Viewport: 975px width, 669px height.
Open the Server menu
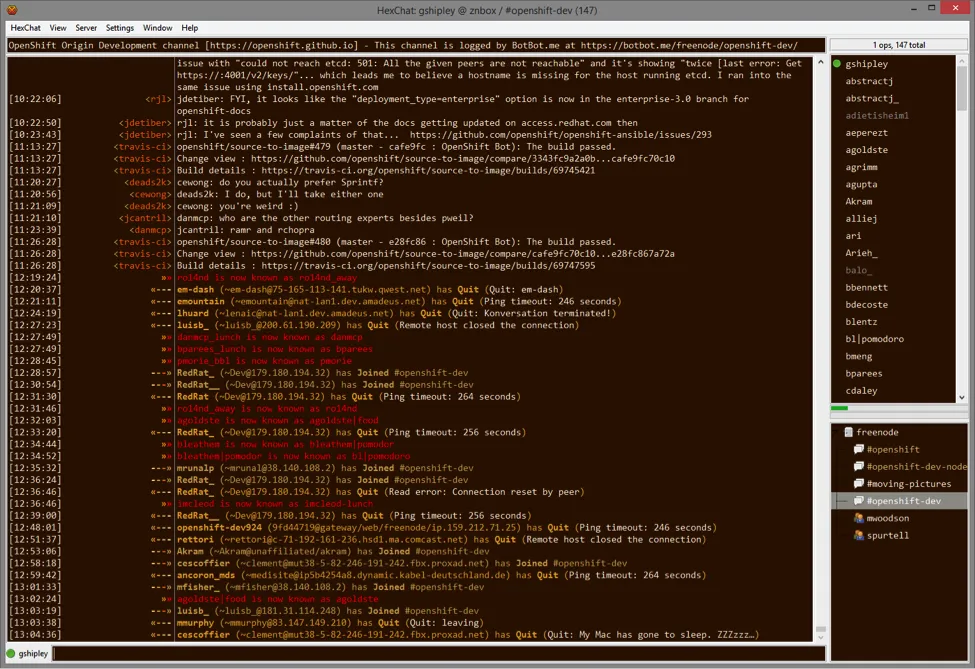point(86,28)
